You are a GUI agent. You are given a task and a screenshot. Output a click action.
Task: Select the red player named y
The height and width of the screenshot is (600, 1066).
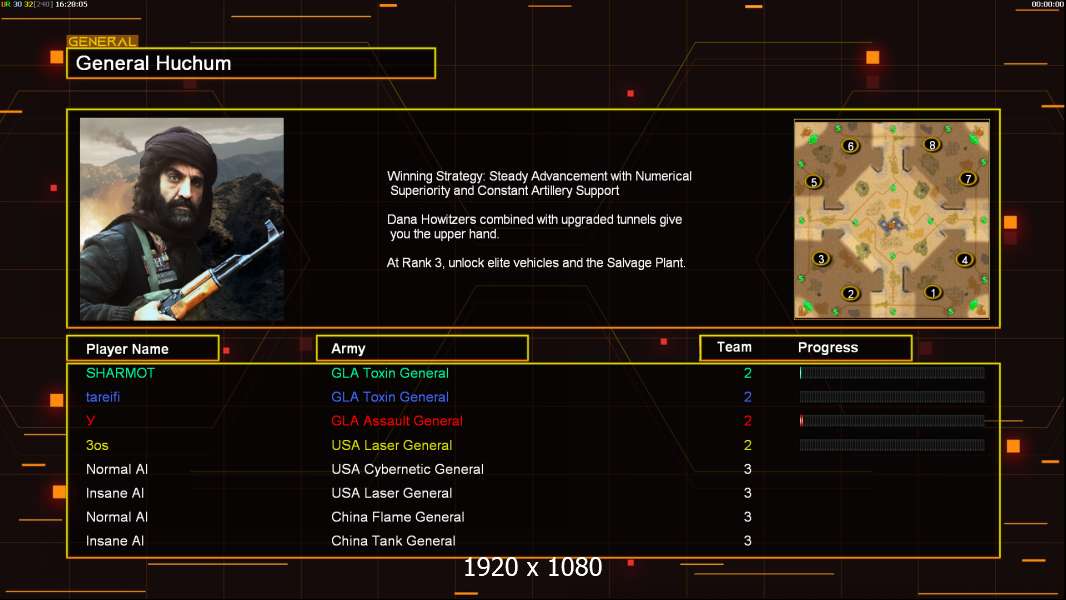(90, 421)
